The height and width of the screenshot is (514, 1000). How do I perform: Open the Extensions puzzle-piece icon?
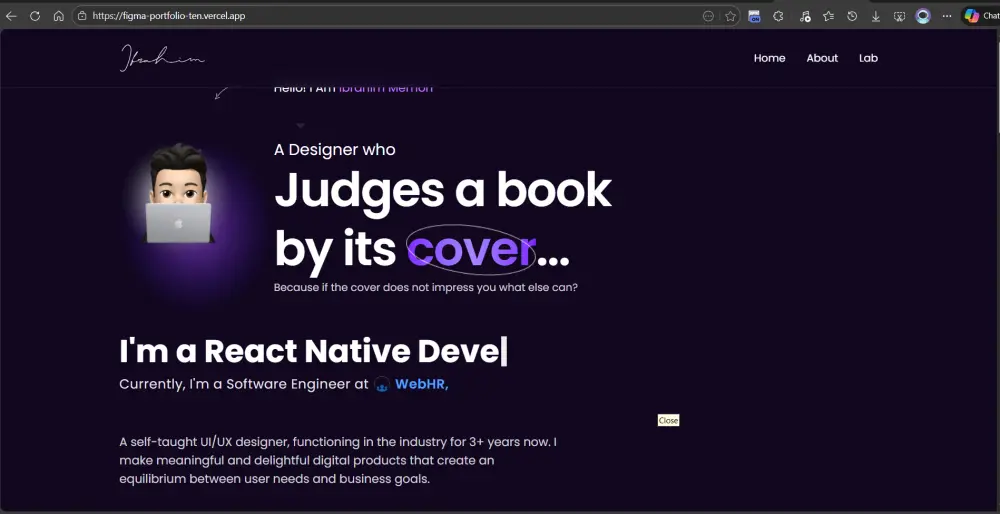pyautogui.click(x=778, y=16)
